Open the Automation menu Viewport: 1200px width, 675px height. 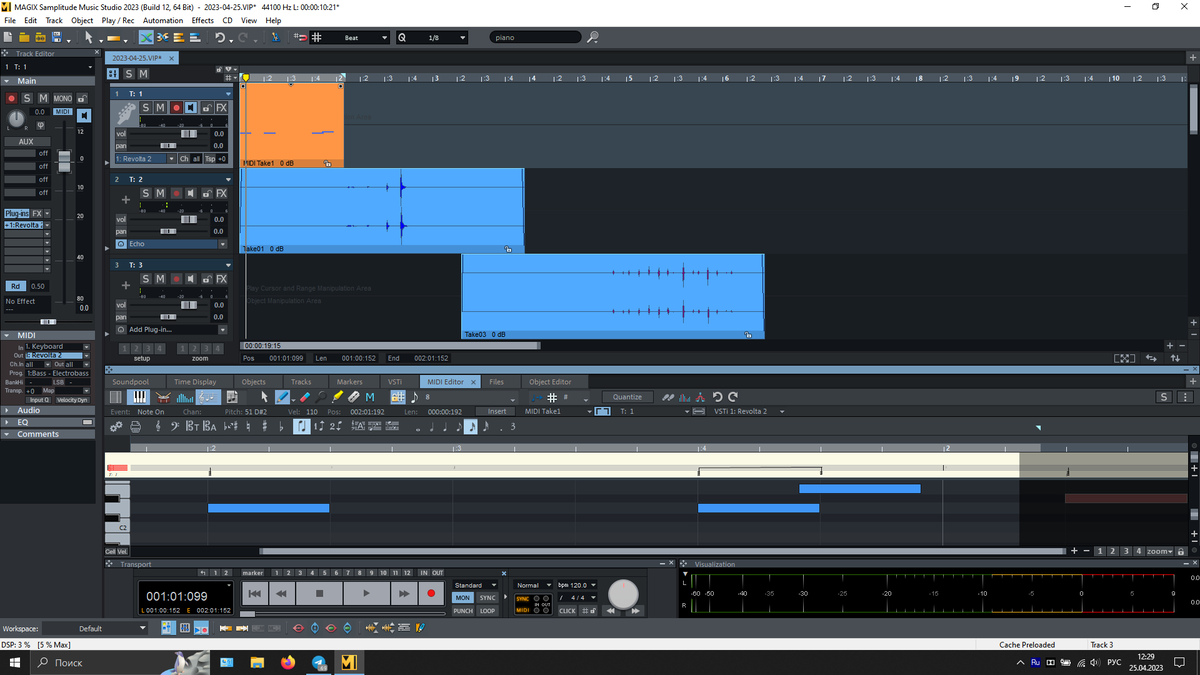tap(163, 20)
